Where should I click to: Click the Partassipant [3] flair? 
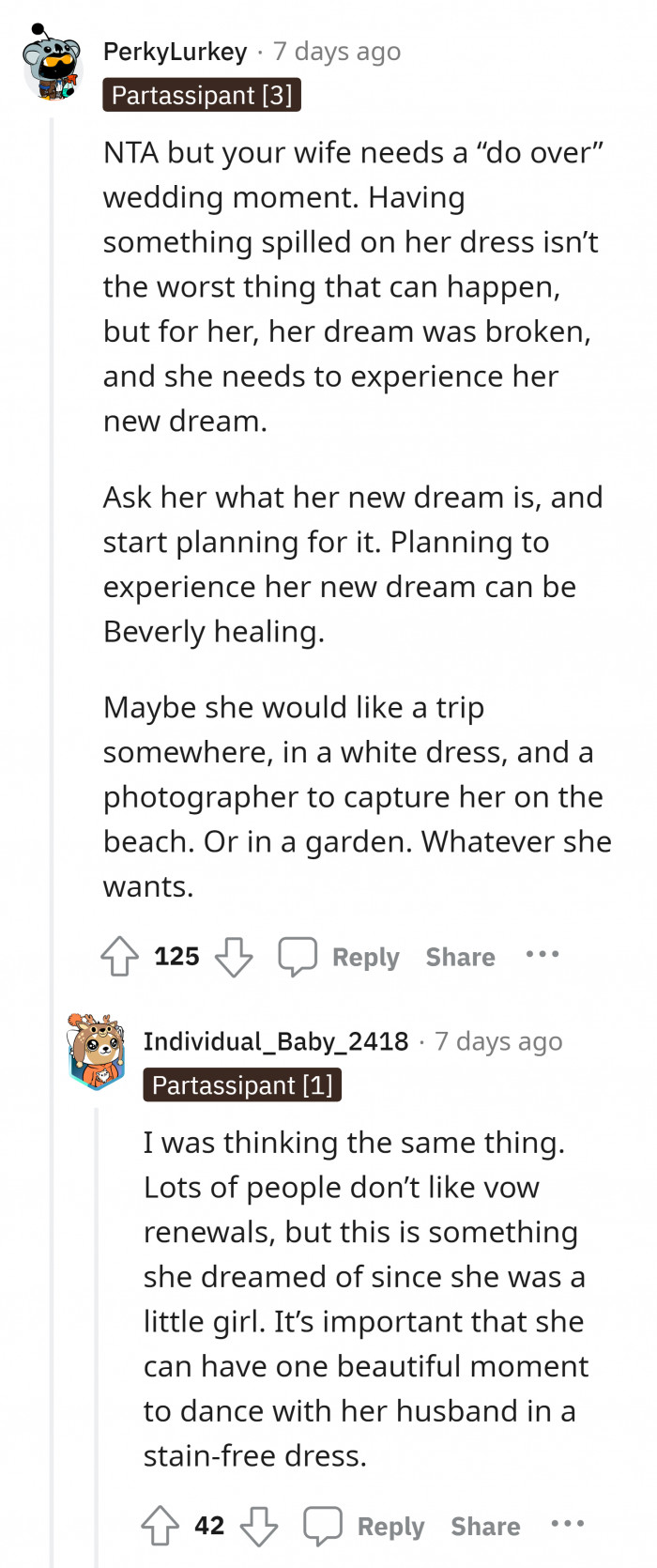[202, 95]
